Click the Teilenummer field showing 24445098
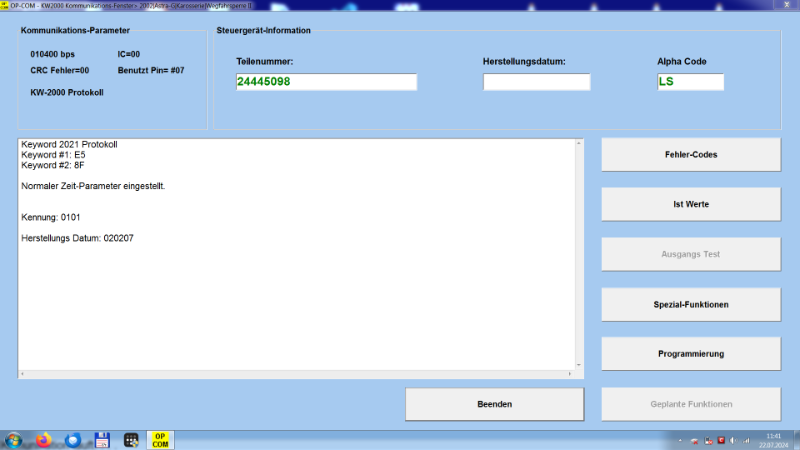 (x=327, y=82)
